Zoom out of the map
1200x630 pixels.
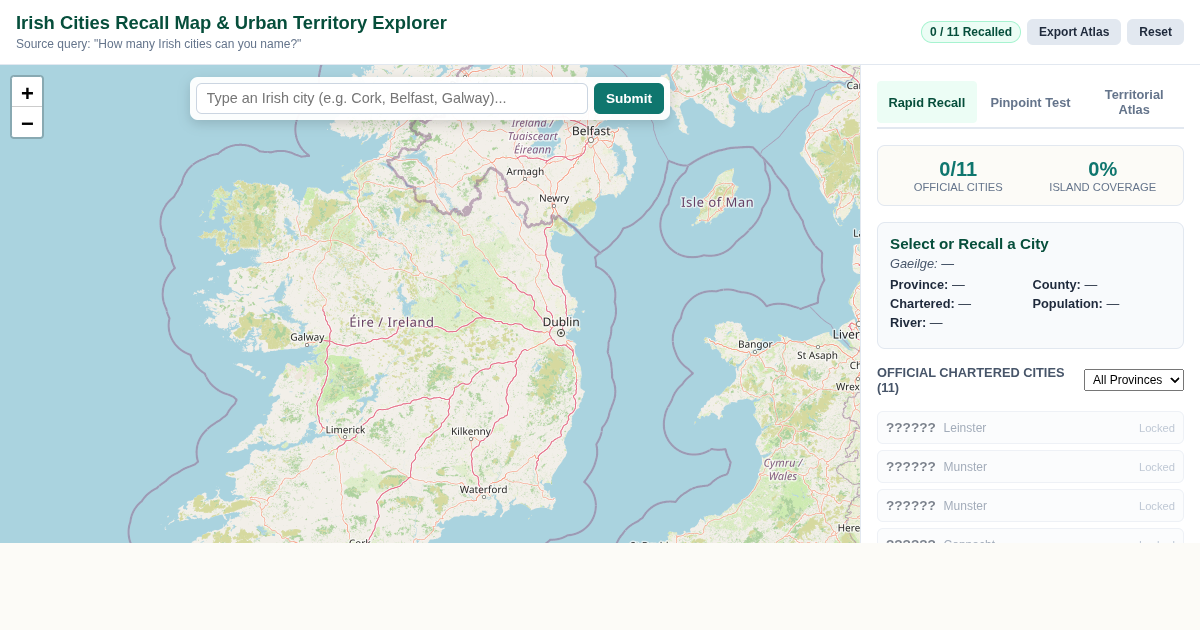(x=27, y=123)
